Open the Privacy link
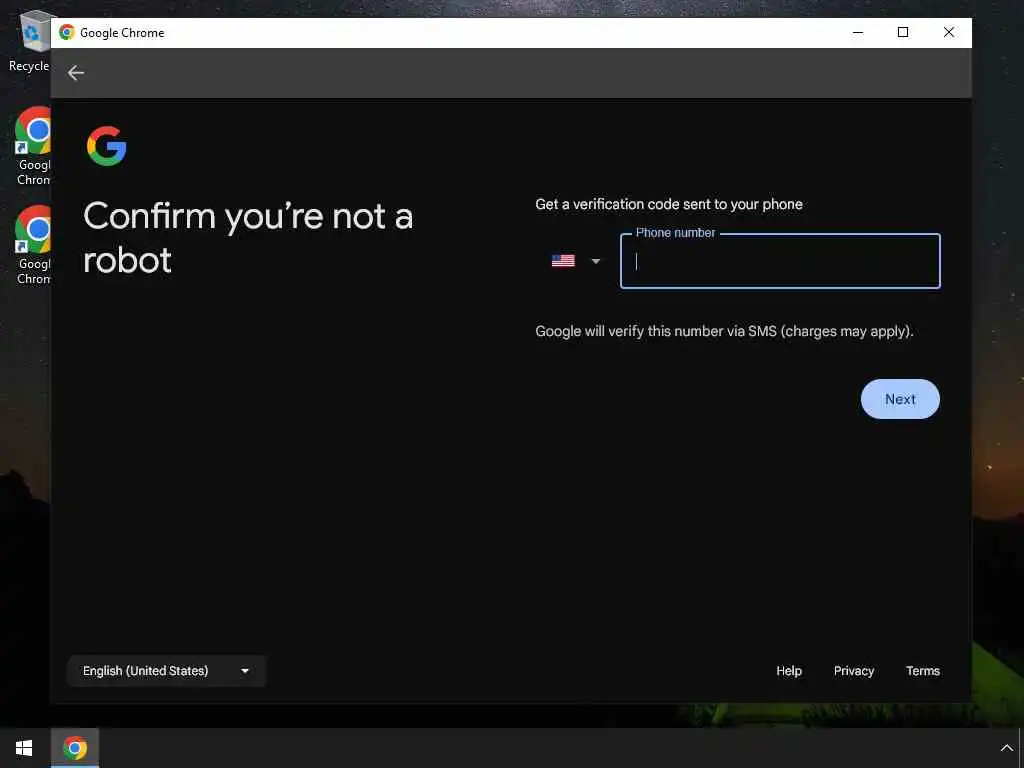Image resolution: width=1024 pixels, height=768 pixels. point(854,671)
